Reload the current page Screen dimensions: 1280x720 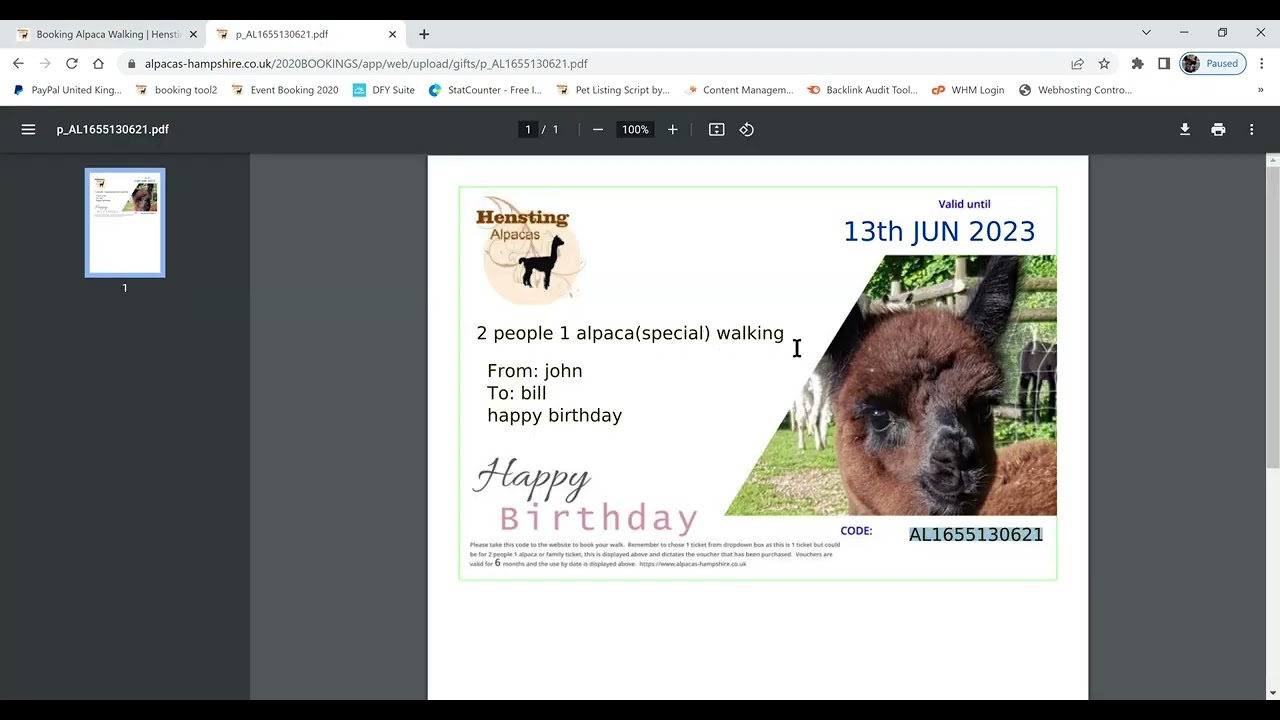(72, 63)
